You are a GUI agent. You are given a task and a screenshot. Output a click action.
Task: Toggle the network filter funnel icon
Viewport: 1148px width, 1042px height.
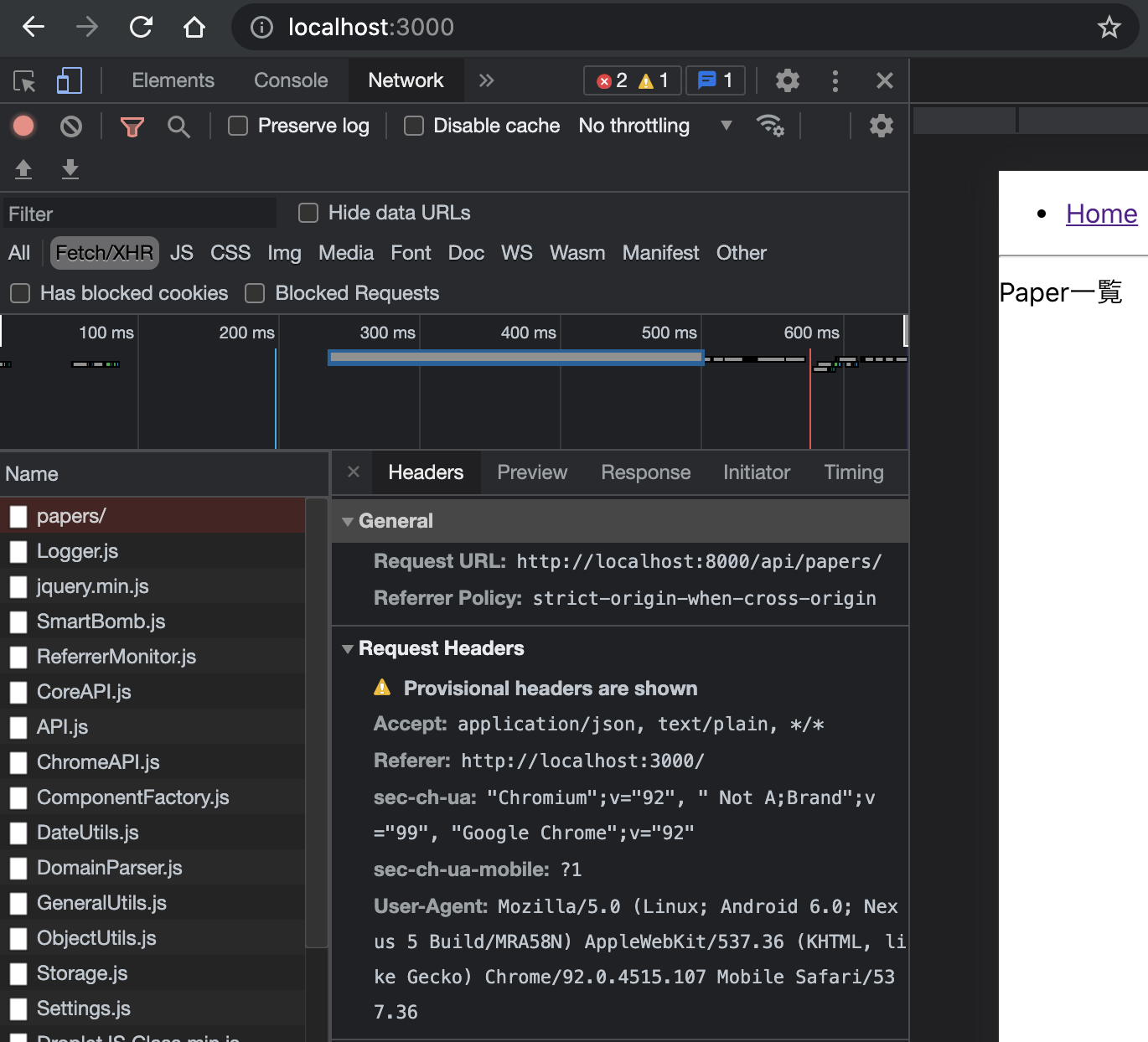pyautogui.click(x=132, y=126)
